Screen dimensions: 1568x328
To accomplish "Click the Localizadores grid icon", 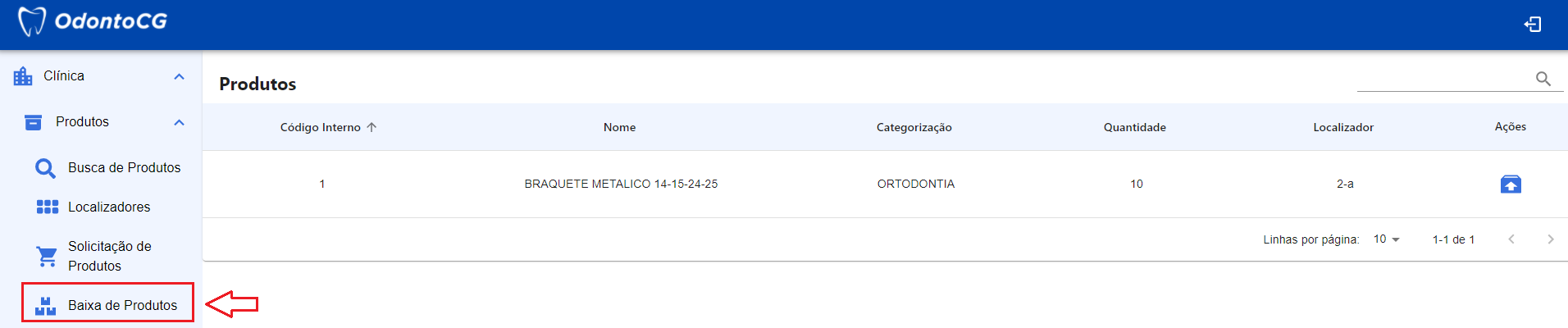I will (x=47, y=207).
